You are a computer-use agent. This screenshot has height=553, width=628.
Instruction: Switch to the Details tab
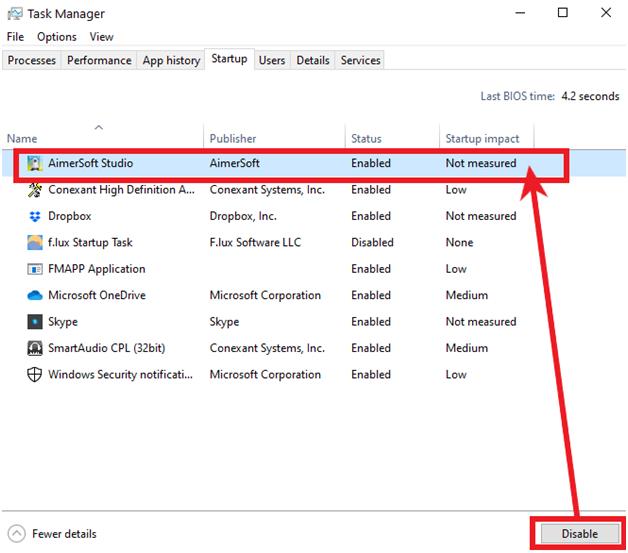(x=313, y=60)
